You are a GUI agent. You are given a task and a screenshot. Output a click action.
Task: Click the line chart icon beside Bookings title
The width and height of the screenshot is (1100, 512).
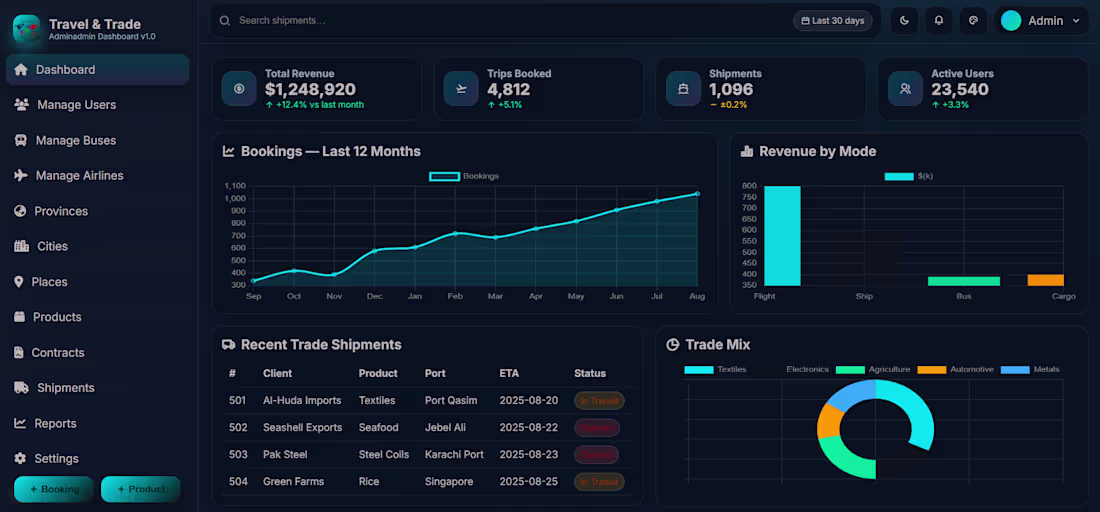point(229,151)
